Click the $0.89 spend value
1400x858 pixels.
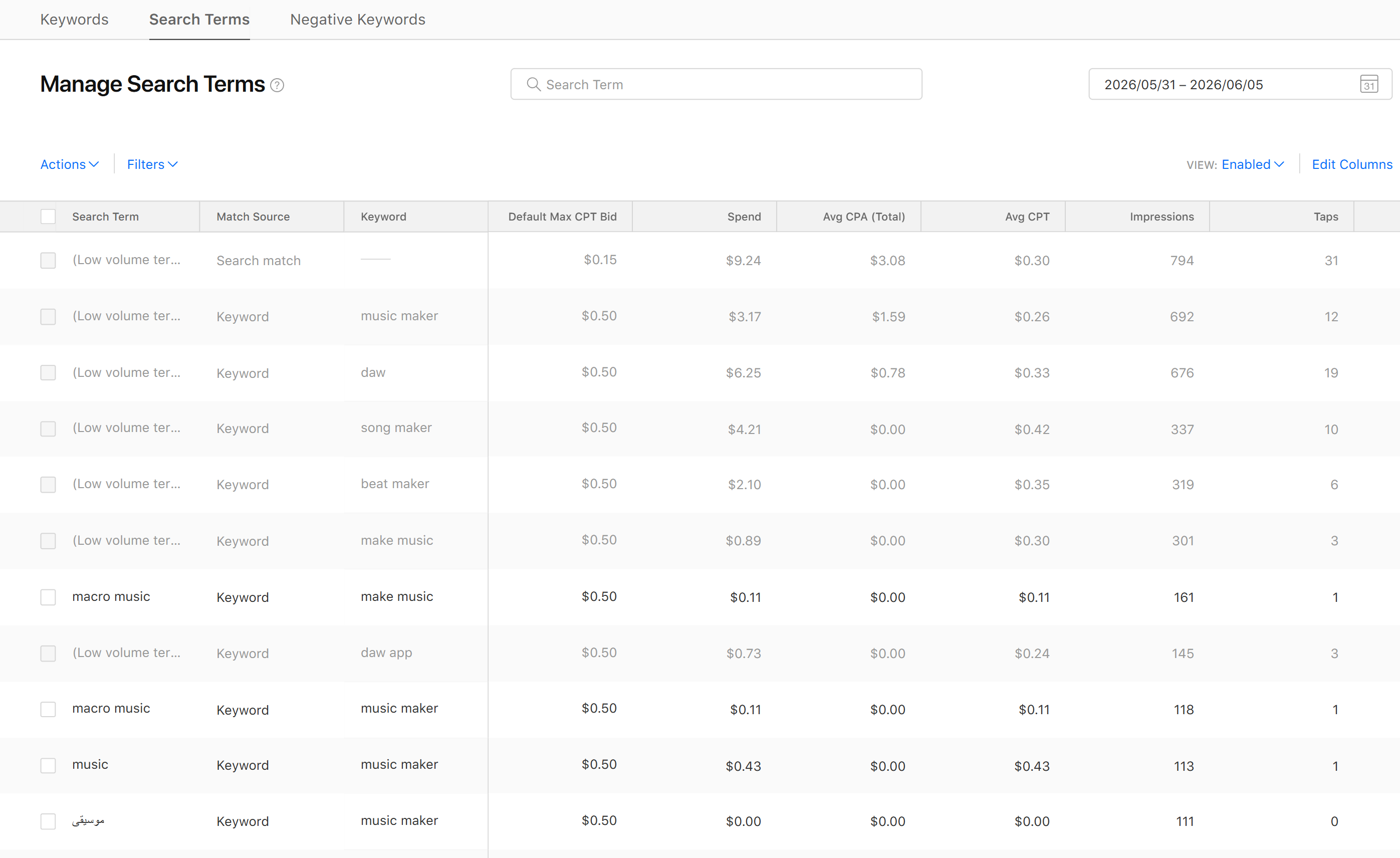744,540
